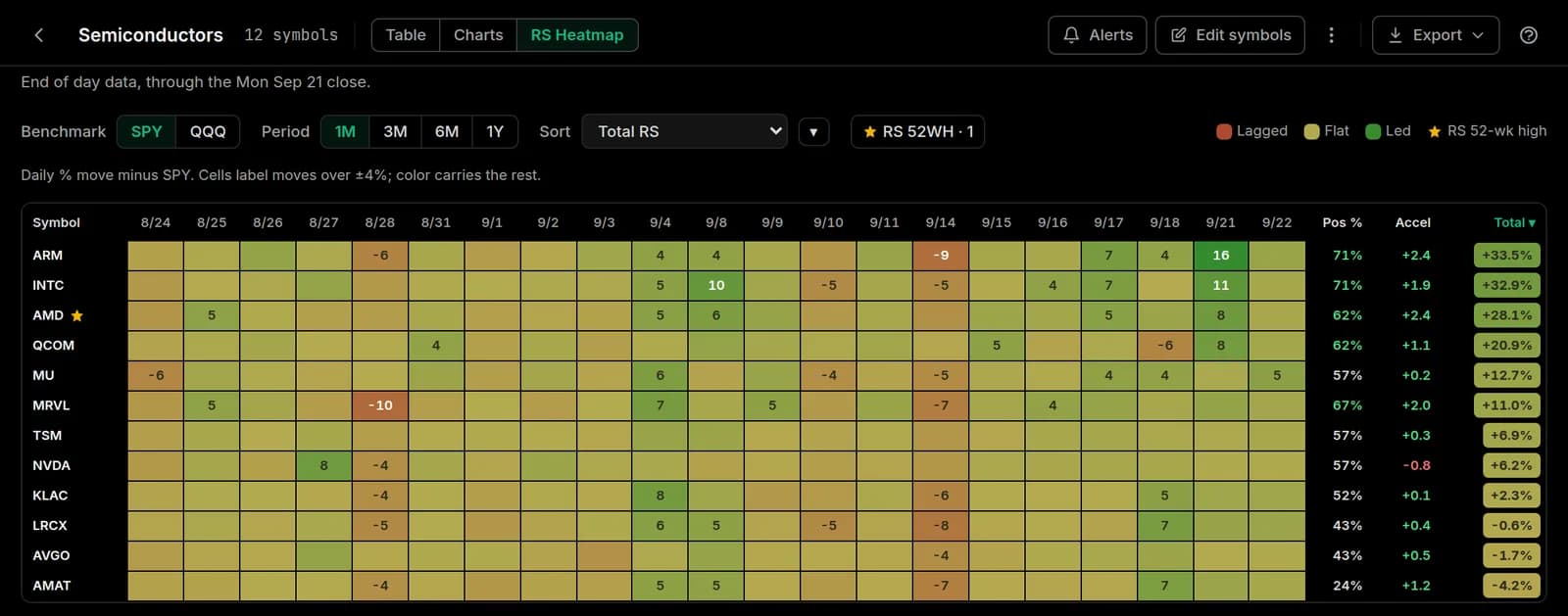Screen dimensions: 1568x616
Task: Select the LRCX symbol row
Action: 784,525
